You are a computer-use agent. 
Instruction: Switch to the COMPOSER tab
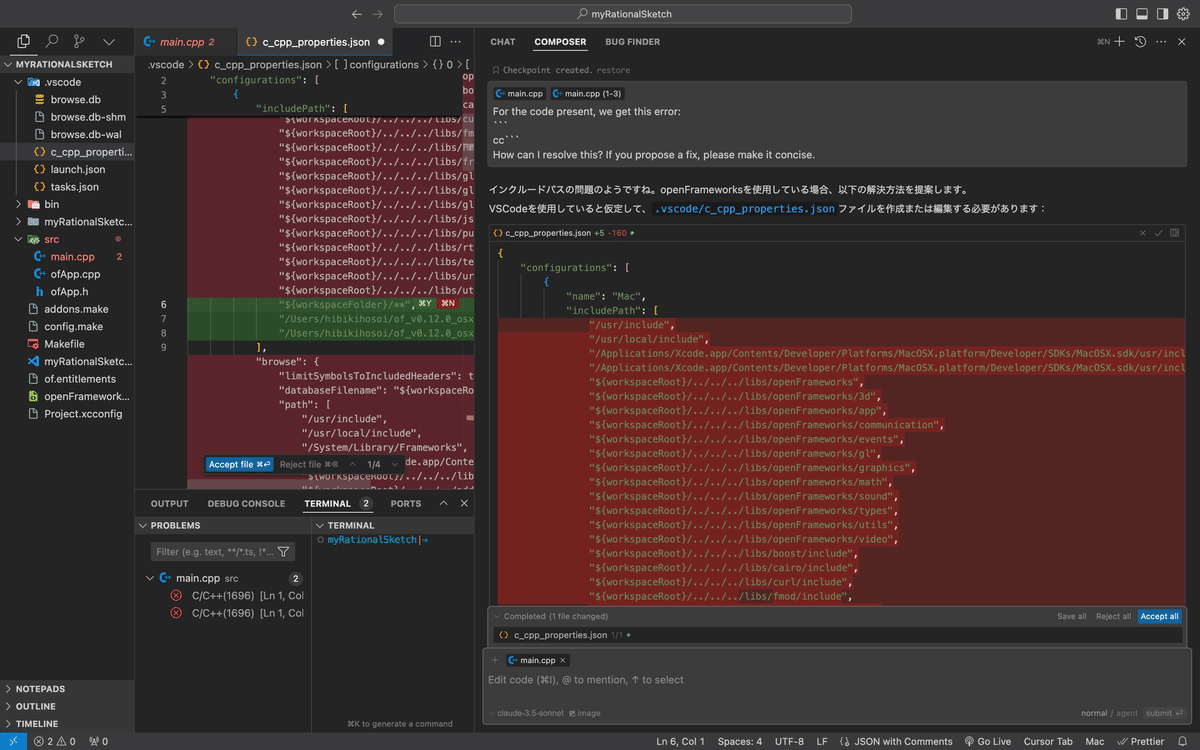[x=560, y=42]
